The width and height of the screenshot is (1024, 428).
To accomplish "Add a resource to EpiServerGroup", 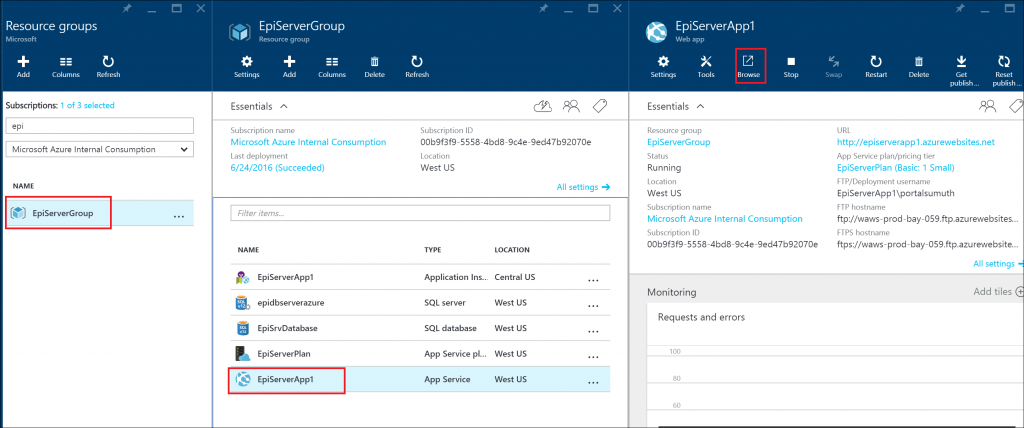I will point(289,62).
